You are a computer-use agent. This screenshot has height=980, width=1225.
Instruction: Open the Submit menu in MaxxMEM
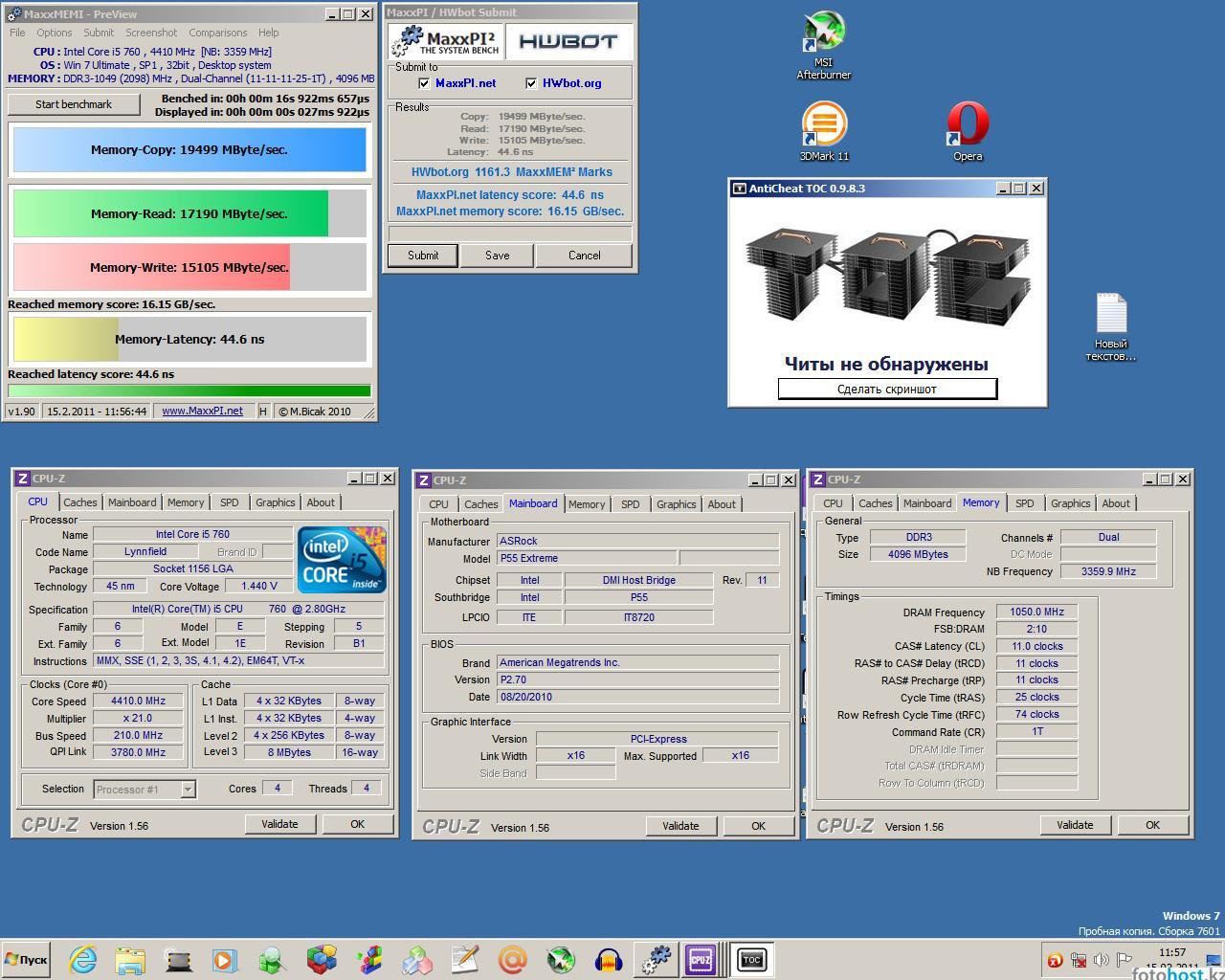click(x=98, y=33)
